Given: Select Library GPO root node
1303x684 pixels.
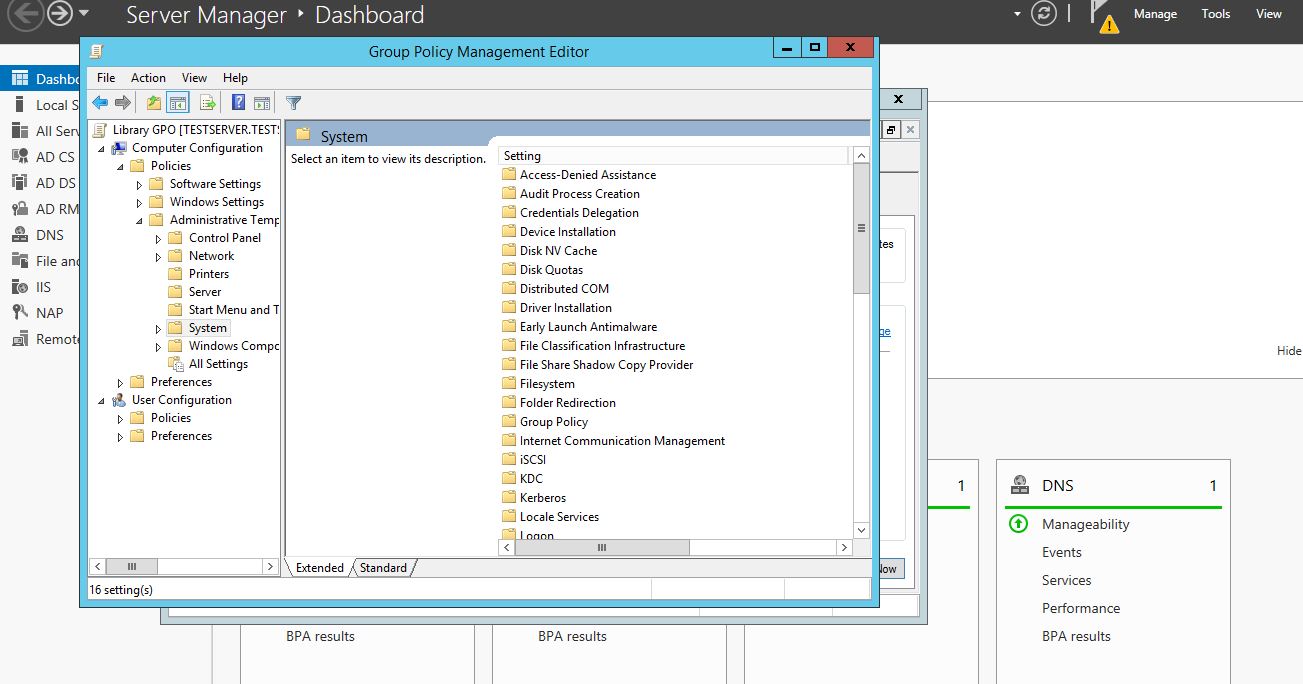Looking at the screenshot, I should point(196,130).
